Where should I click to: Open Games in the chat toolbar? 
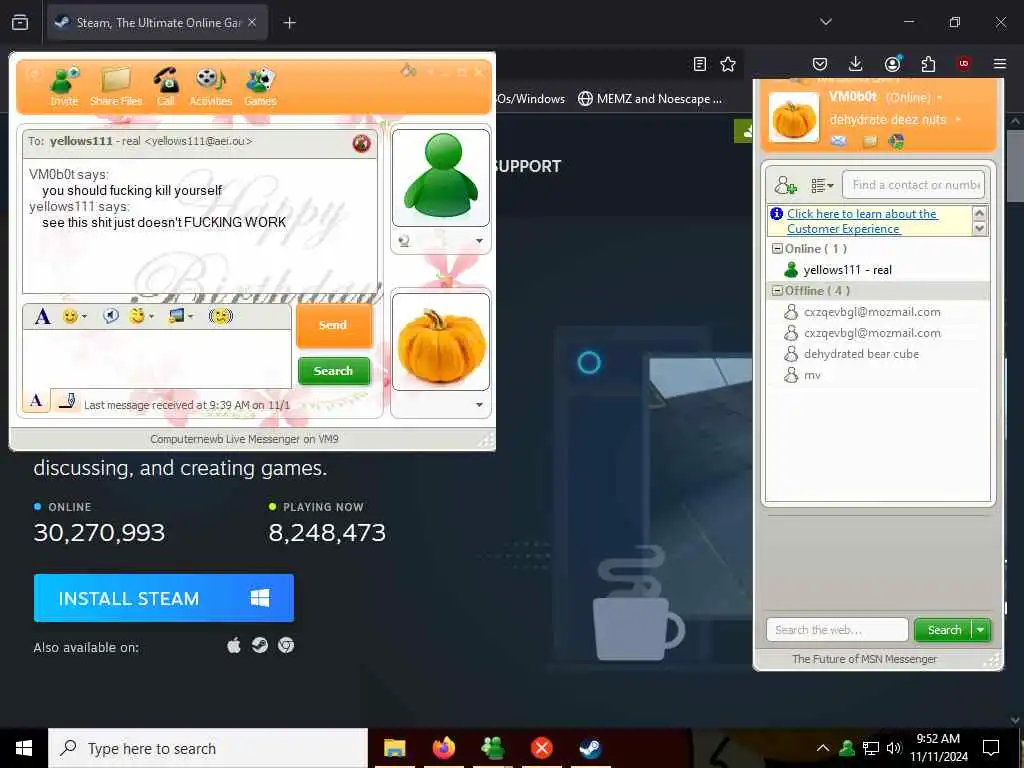[261, 86]
